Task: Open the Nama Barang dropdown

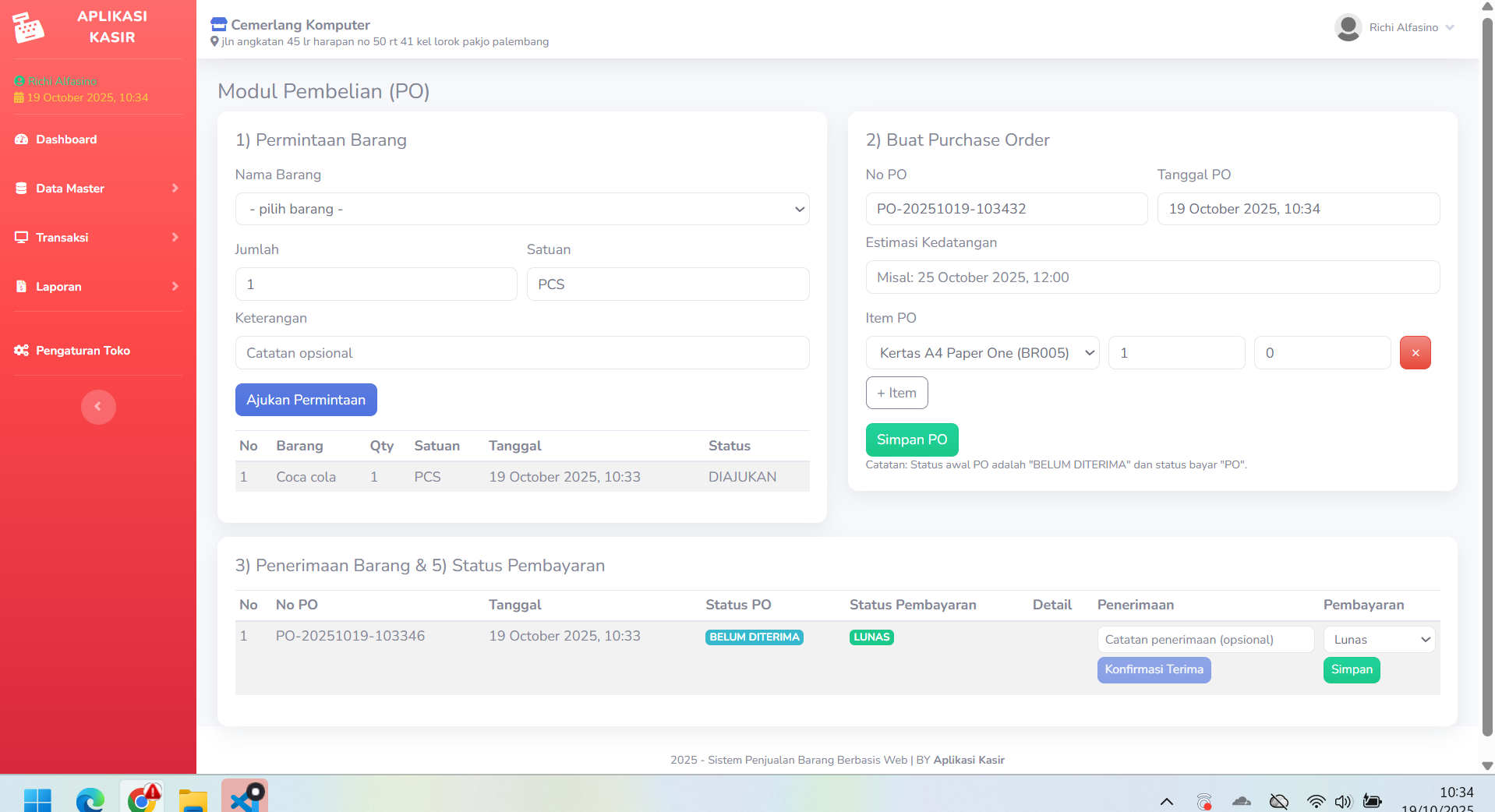Action: tap(522, 209)
